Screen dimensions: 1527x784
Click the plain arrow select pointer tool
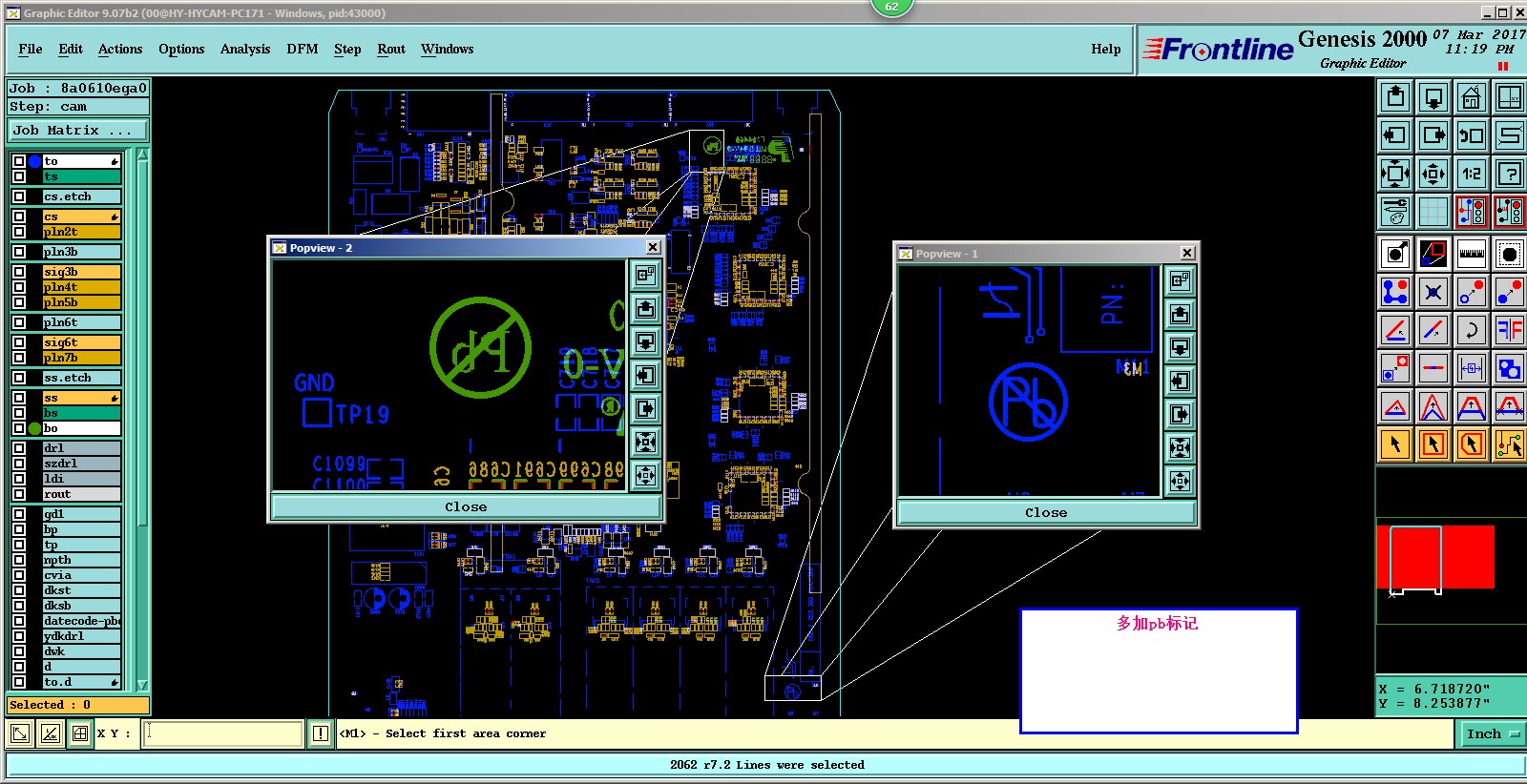[x=1395, y=444]
